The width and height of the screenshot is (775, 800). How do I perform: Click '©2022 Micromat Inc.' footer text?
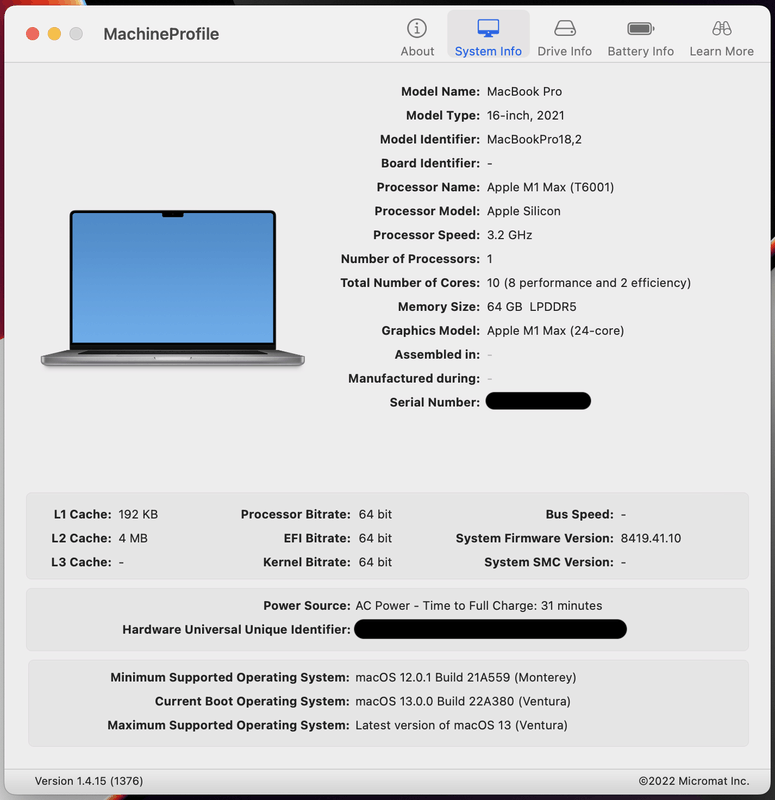pyautogui.click(x=694, y=781)
